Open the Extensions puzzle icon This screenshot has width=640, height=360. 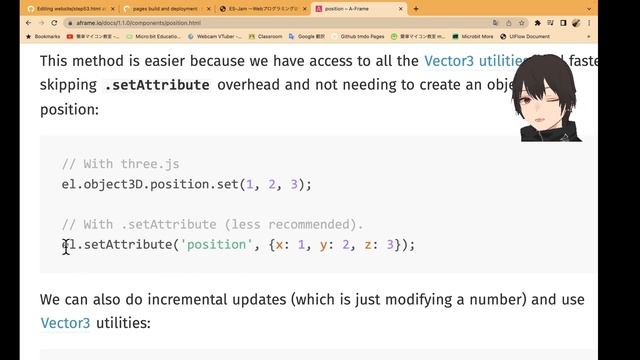tap(537, 23)
